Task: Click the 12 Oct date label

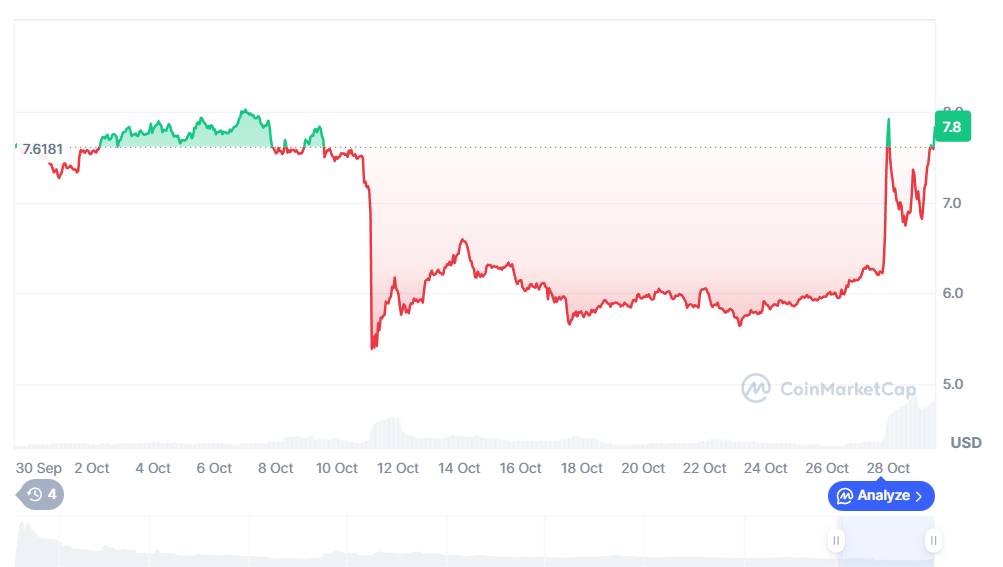Action: (x=399, y=468)
